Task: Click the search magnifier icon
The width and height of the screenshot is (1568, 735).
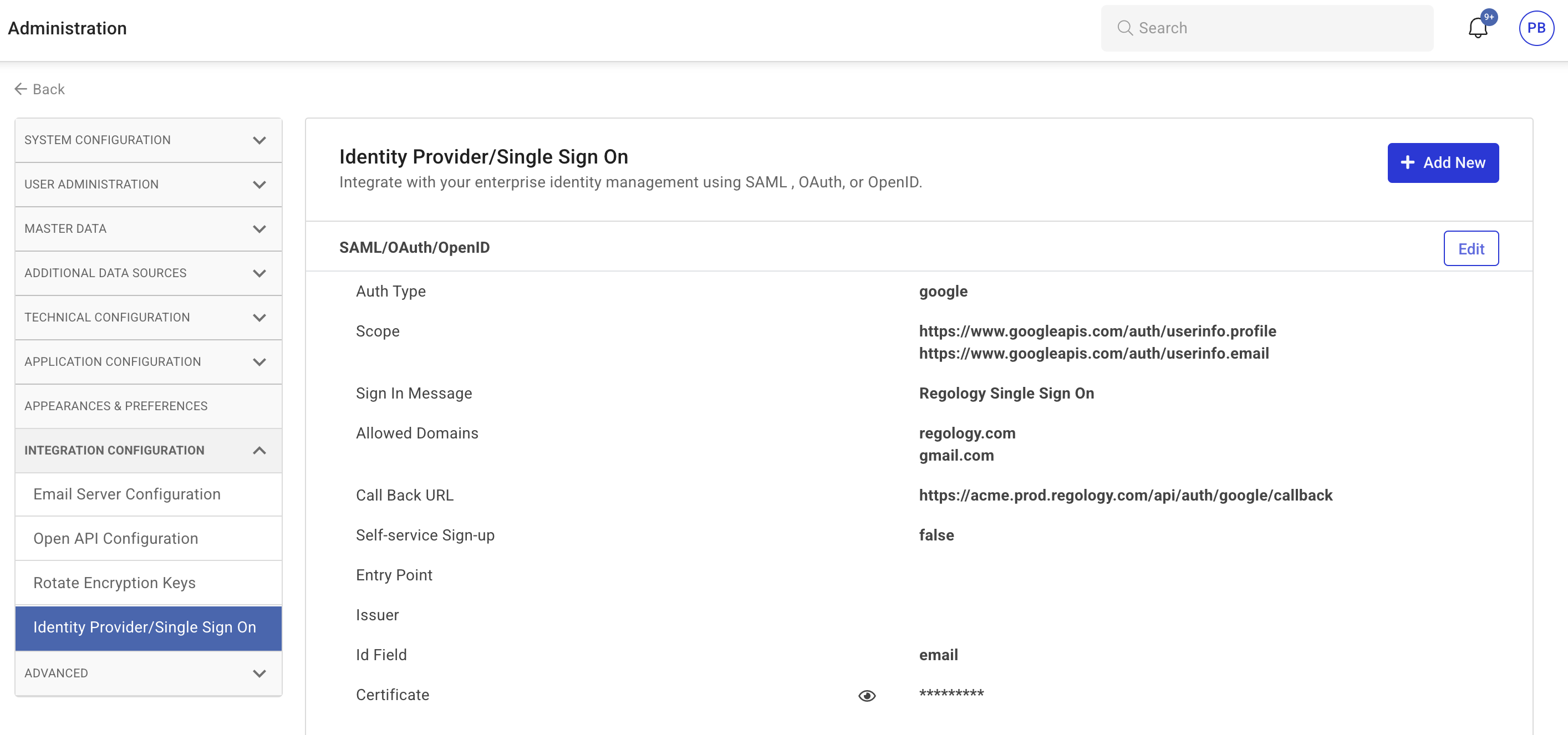Action: tap(1124, 28)
